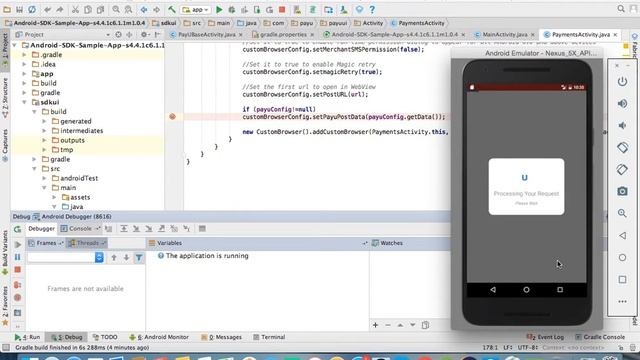Image resolution: width=640 pixels, height=360 pixels.
Task: Click emulator sidebar Home circle
Action: (622, 258)
